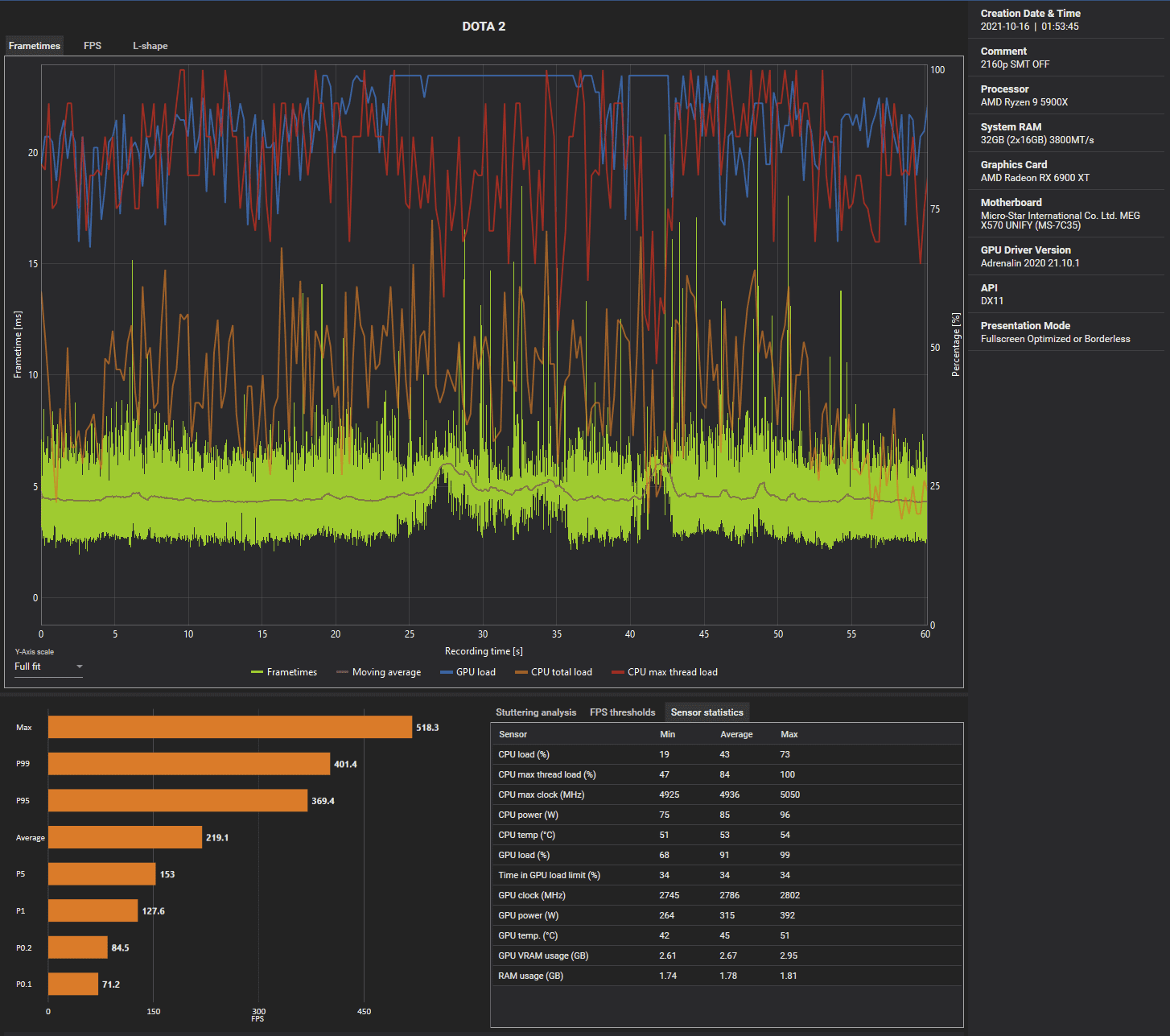Click the P5 bar showing 153
Screen dimensions: 1170x1036
pos(102,874)
